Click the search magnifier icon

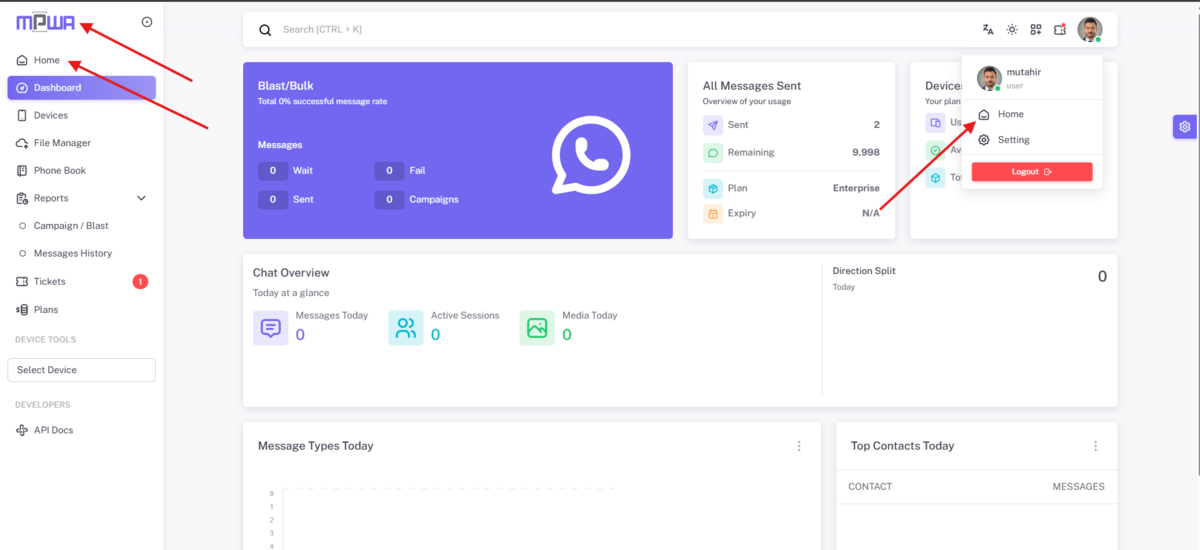265,30
